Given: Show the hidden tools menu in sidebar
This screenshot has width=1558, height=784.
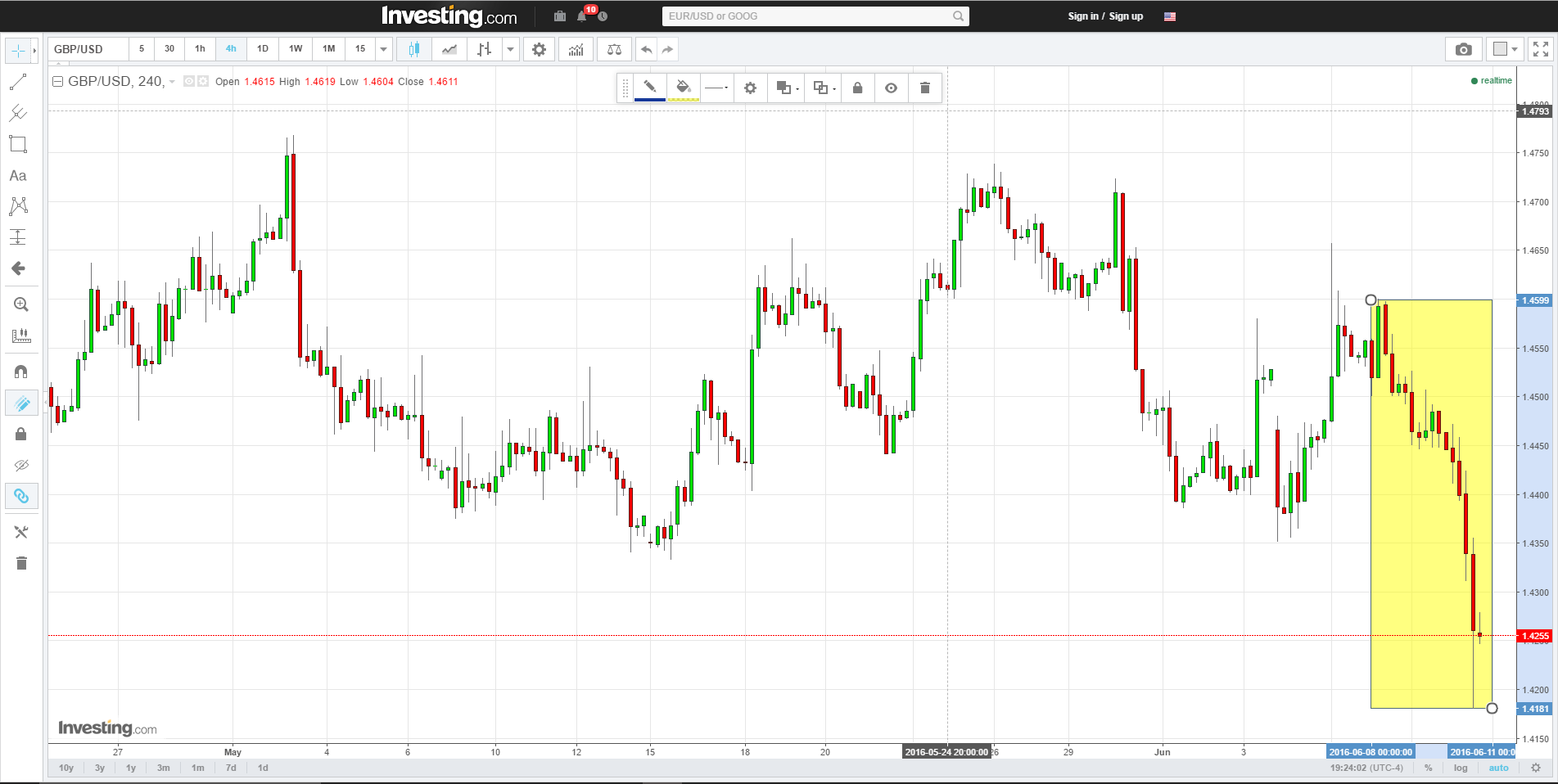Looking at the screenshot, I should [x=21, y=532].
